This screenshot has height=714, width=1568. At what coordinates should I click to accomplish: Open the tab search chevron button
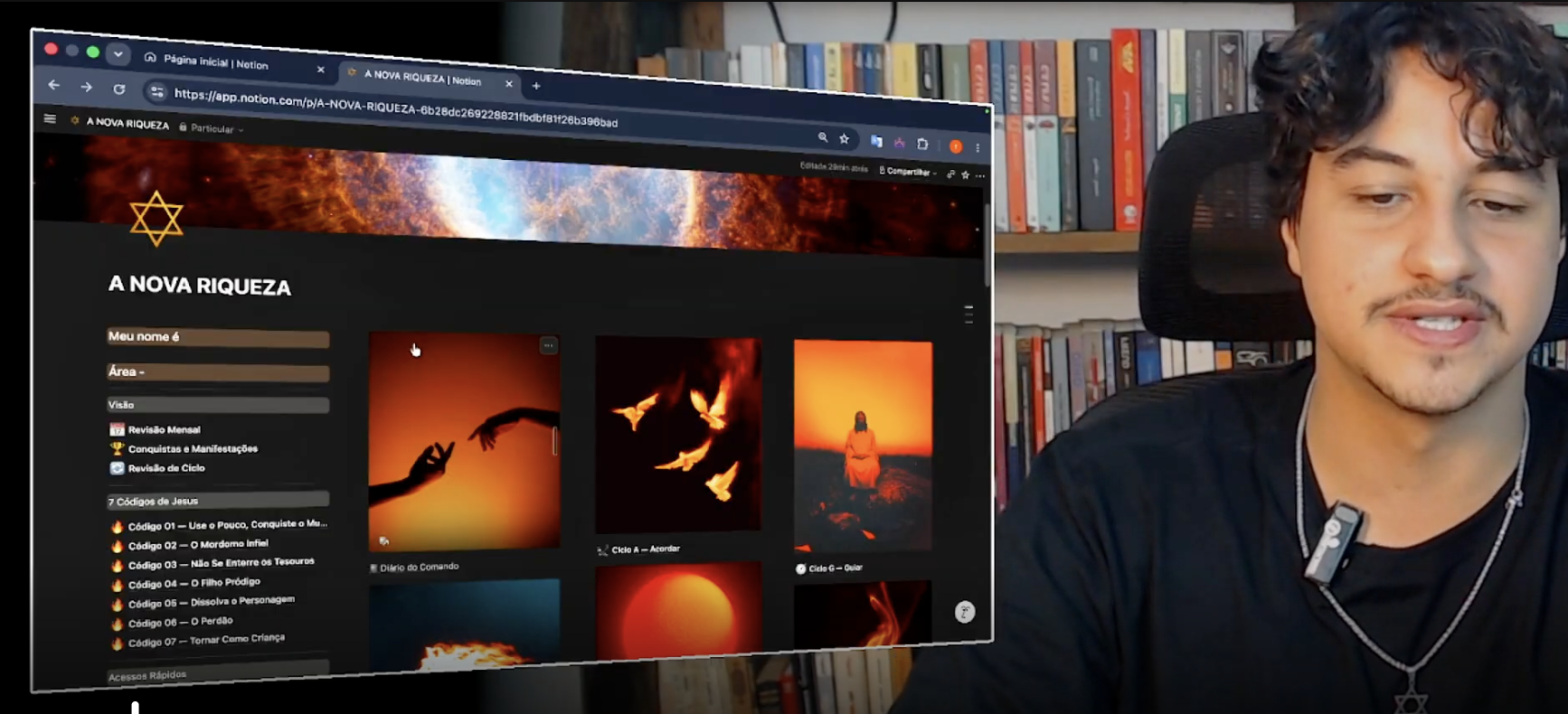(x=118, y=54)
